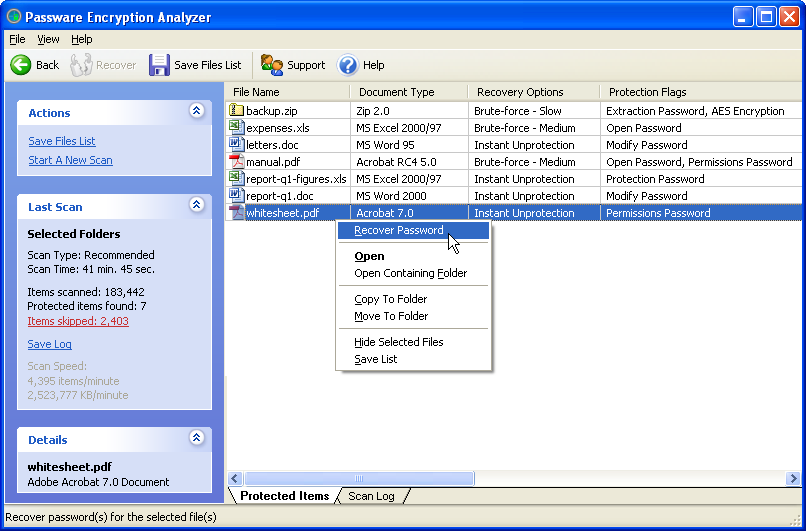Click the Passware title bar application icon
The image size is (806, 531).
point(14,17)
